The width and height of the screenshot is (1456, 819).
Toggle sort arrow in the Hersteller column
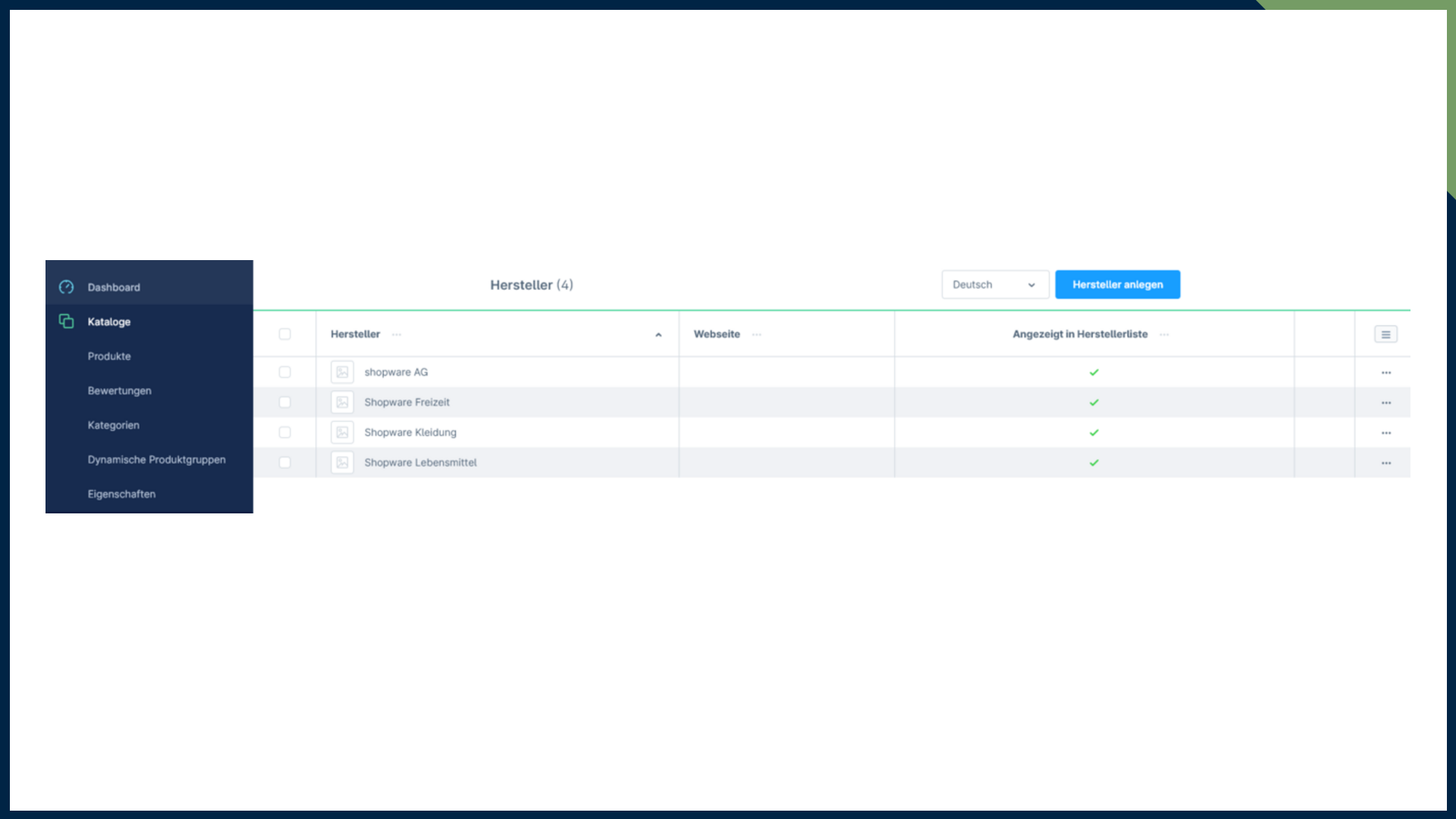pyautogui.click(x=658, y=334)
